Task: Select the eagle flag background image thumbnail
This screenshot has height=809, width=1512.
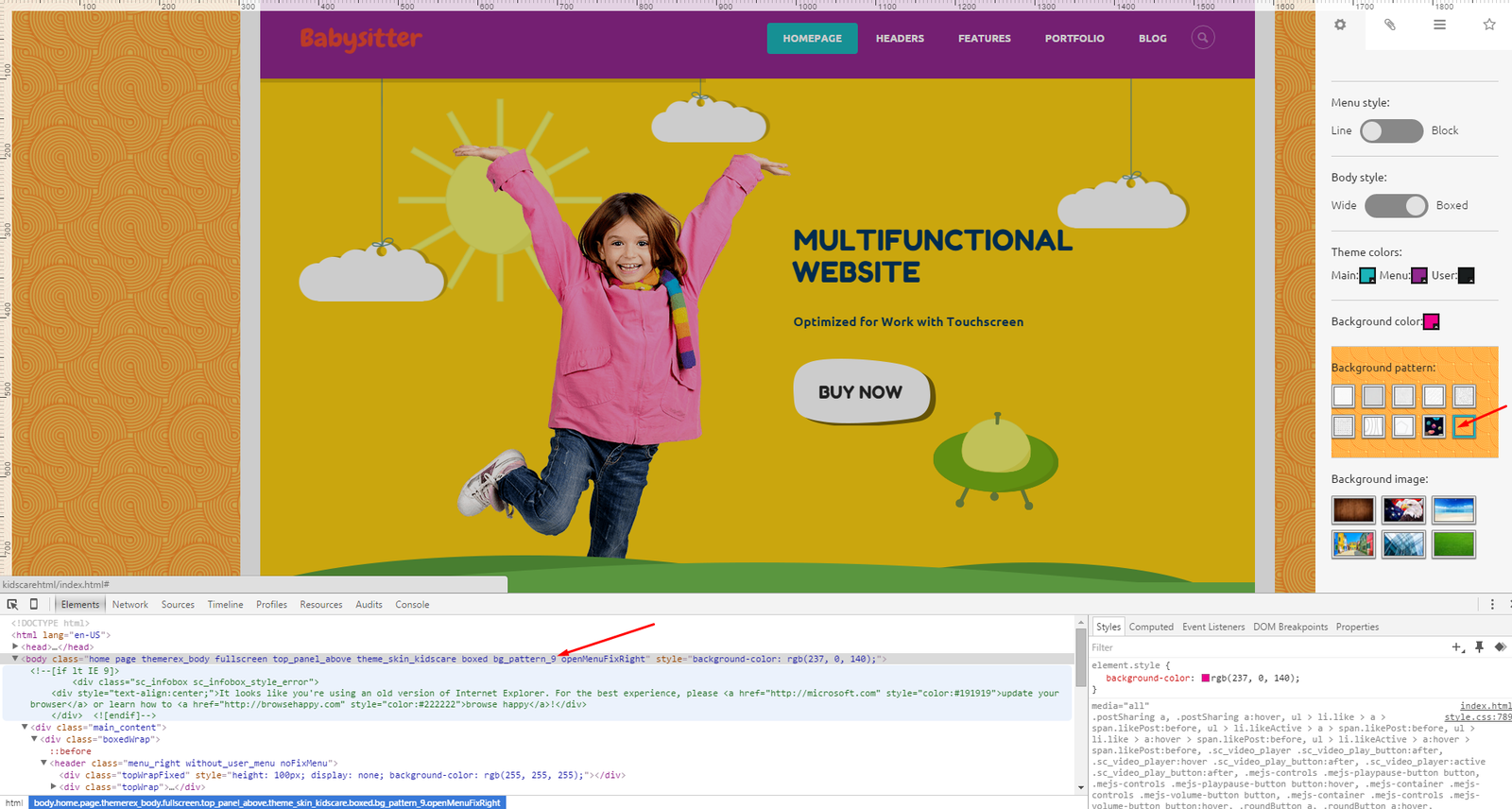Action: (x=1402, y=510)
